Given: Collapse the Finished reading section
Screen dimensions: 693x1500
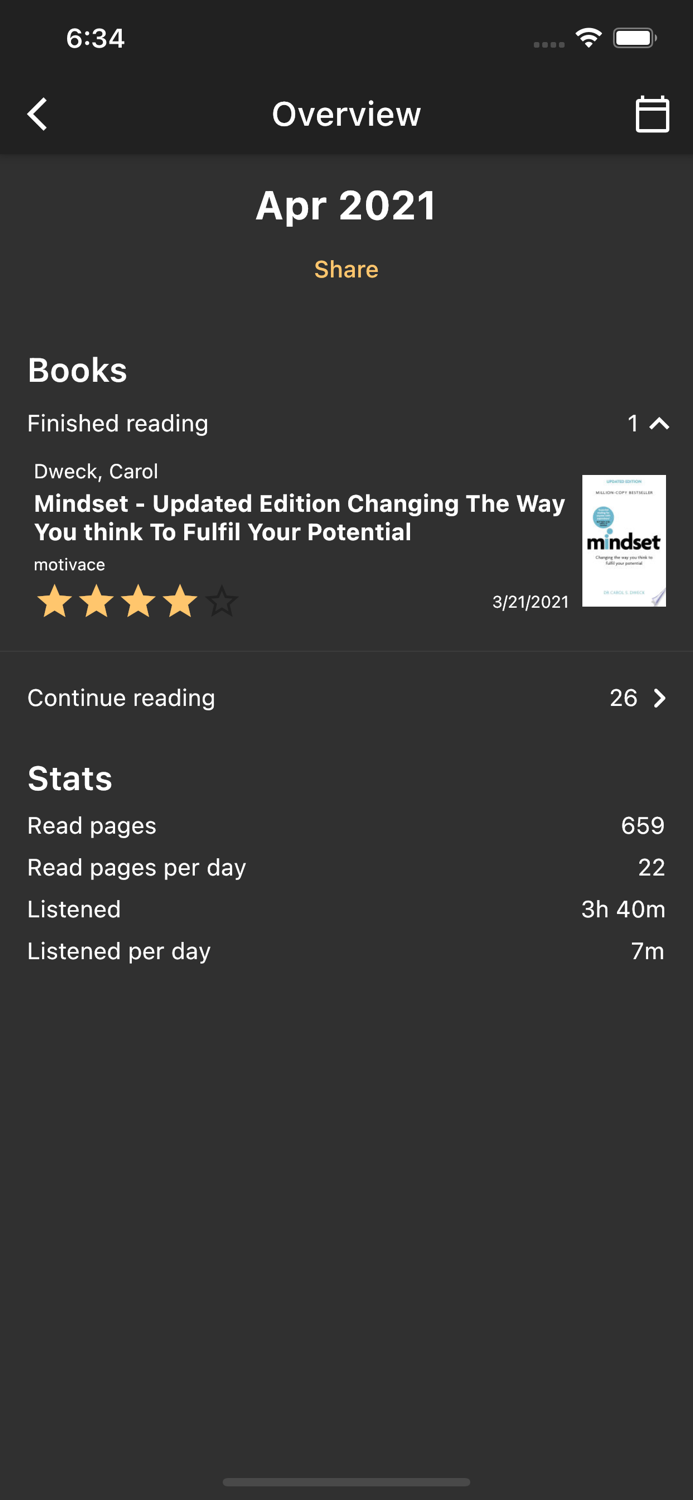Looking at the screenshot, I should tap(659, 424).
